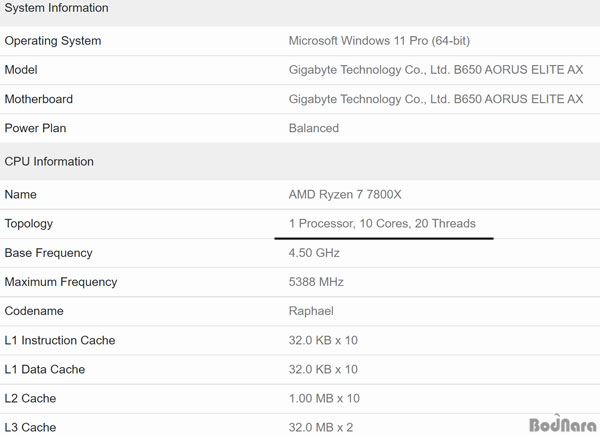This screenshot has width=600, height=435.
Task: Click the L3 Cache 32.0 MB value
Action: point(321,427)
